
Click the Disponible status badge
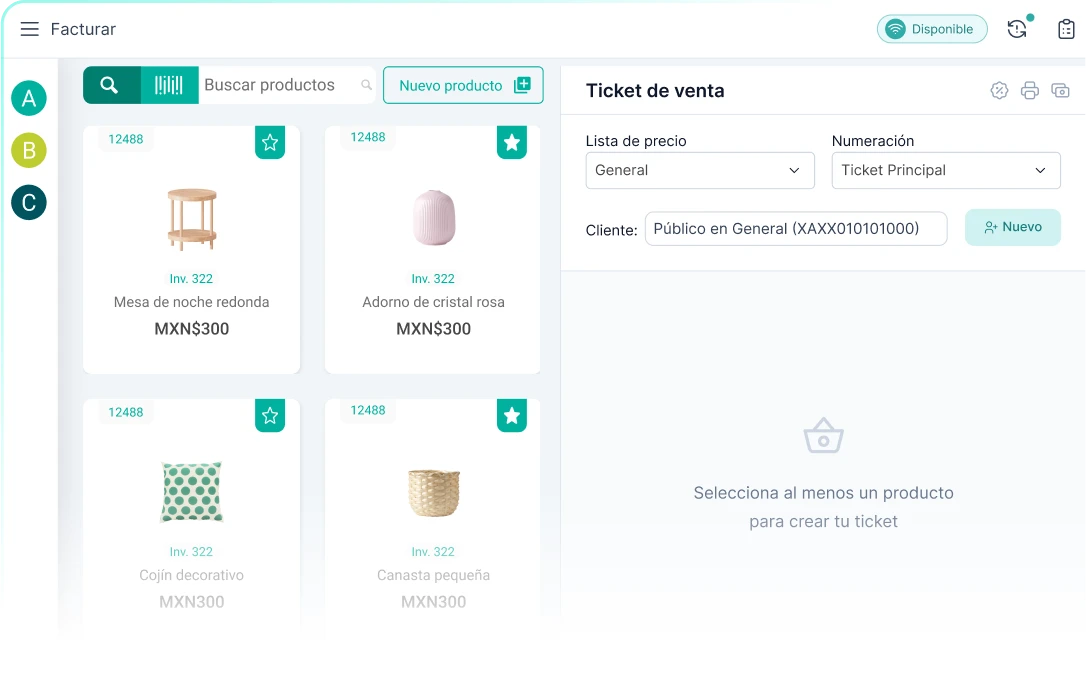tap(932, 29)
